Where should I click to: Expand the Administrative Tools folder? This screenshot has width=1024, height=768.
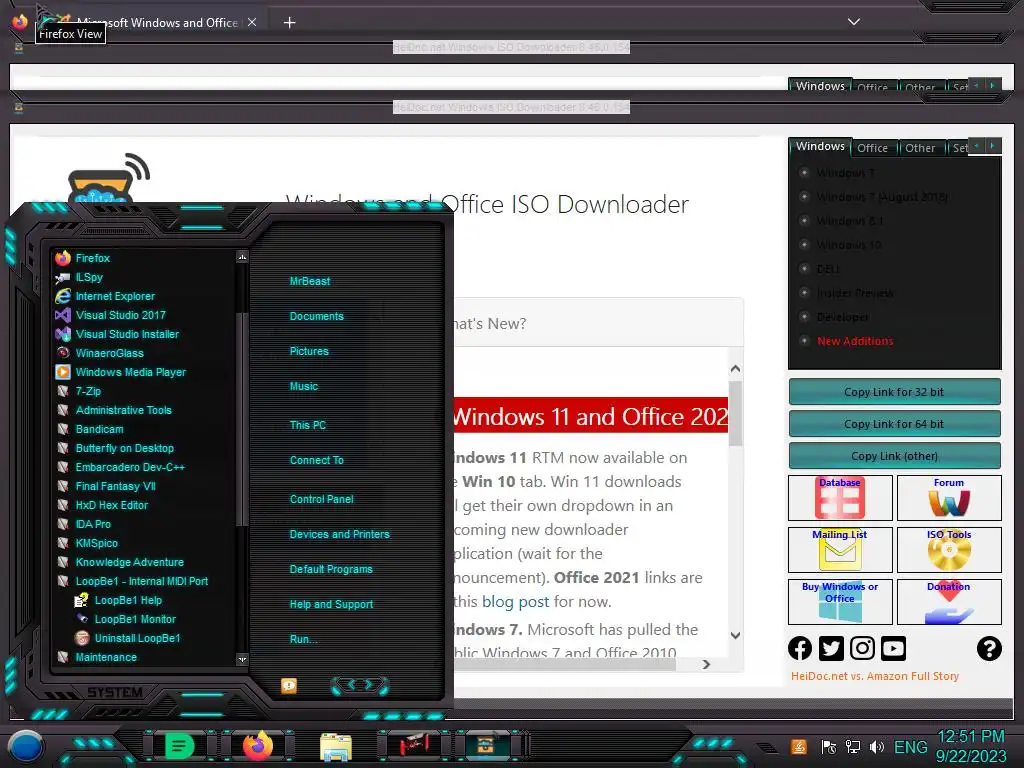tap(114, 410)
